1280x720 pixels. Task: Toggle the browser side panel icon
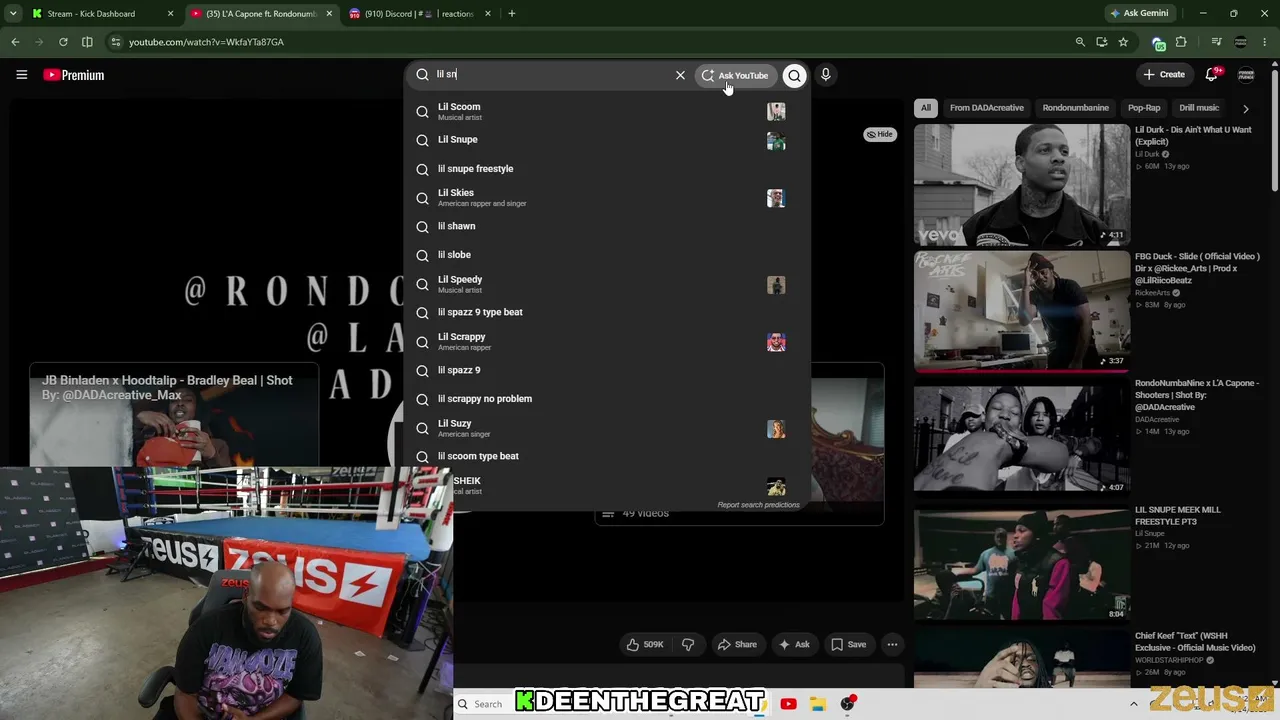click(87, 42)
